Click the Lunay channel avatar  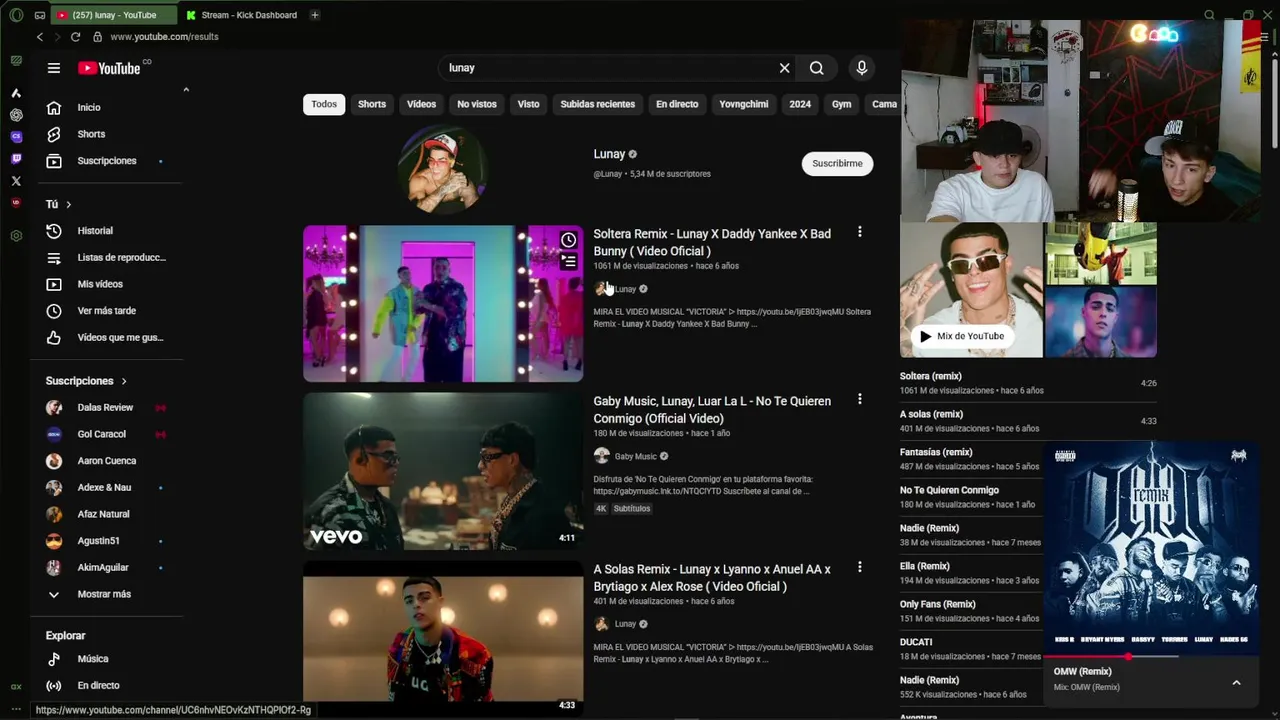pos(442,170)
